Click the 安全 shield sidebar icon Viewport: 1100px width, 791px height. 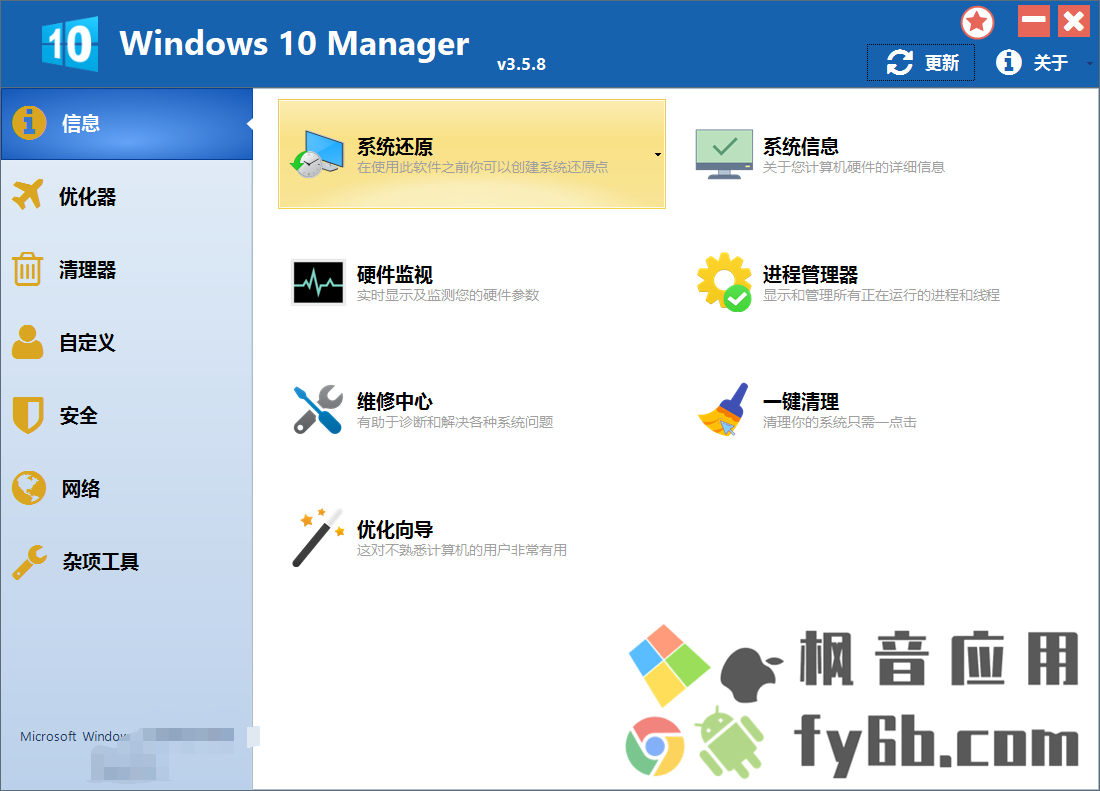click(28, 415)
